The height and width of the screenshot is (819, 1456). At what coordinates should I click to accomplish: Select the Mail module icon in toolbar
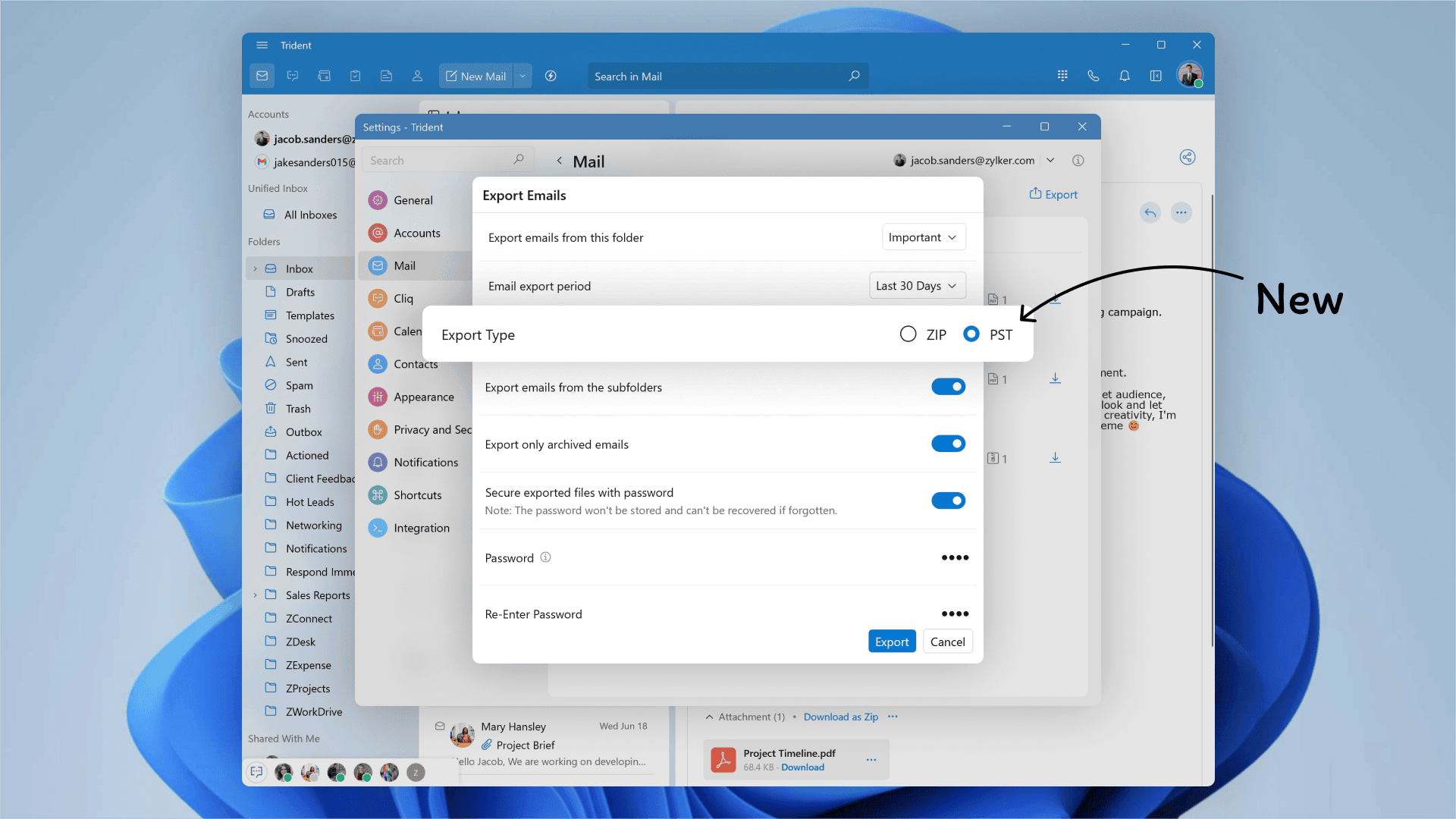tap(262, 76)
